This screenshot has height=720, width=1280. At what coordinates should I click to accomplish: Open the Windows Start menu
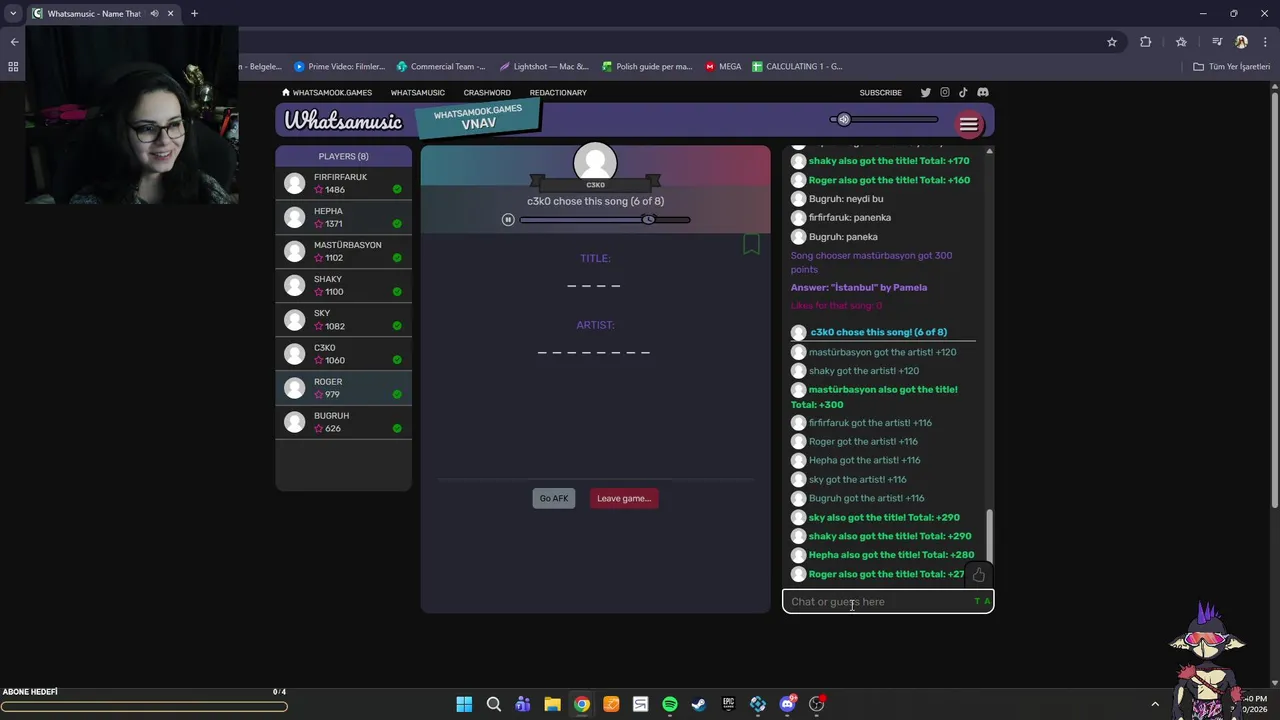[x=464, y=704]
